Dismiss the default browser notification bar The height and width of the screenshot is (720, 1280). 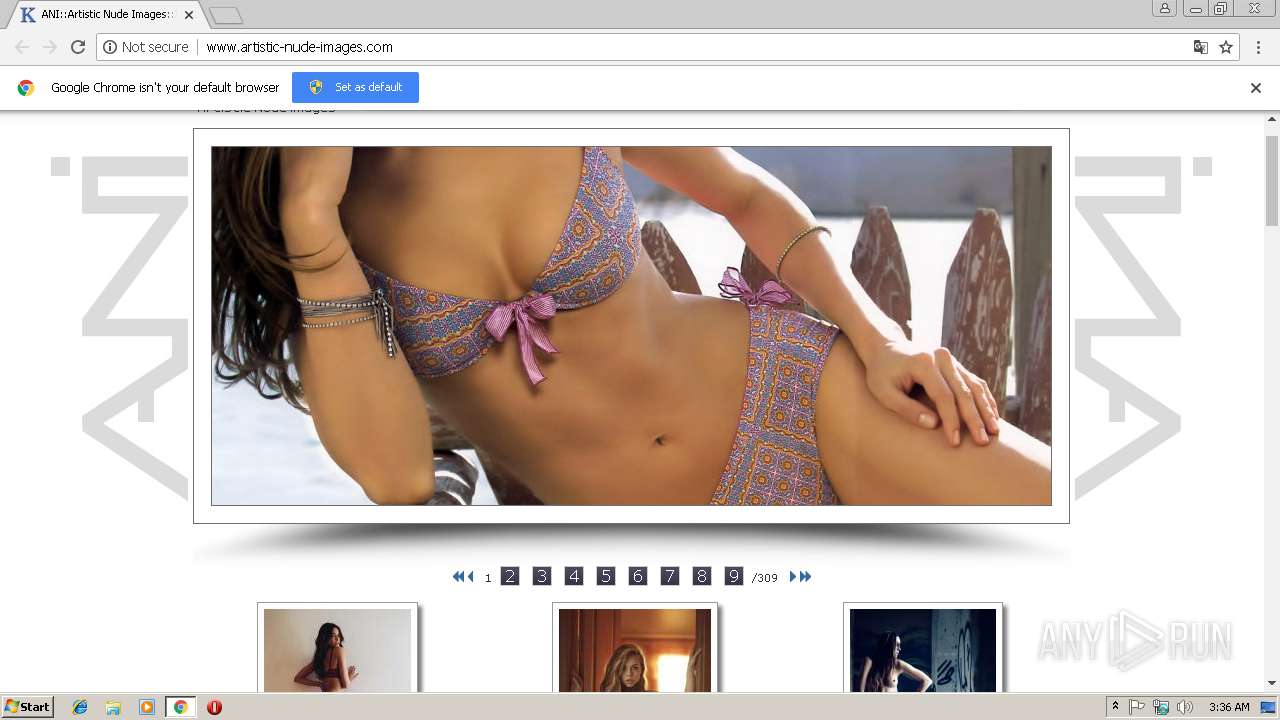click(1256, 88)
